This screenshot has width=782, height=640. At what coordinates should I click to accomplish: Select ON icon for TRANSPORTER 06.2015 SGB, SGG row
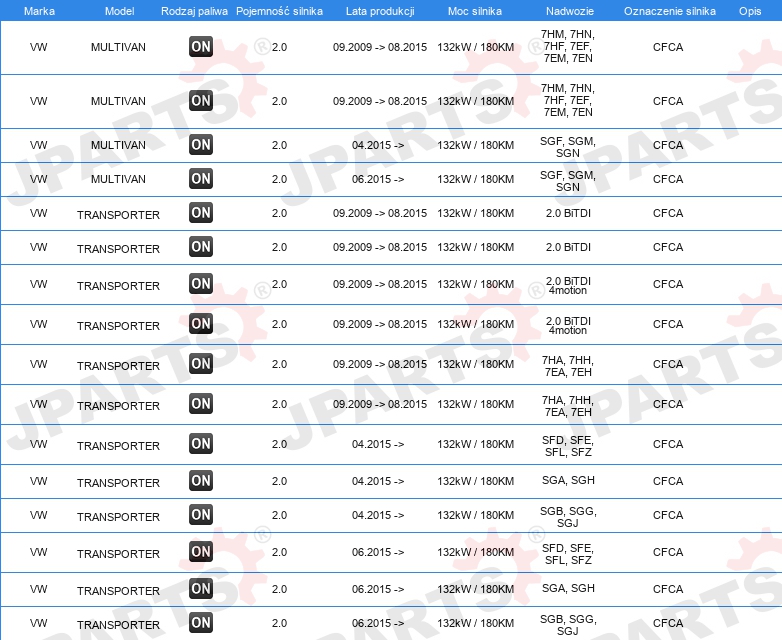(x=201, y=622)
